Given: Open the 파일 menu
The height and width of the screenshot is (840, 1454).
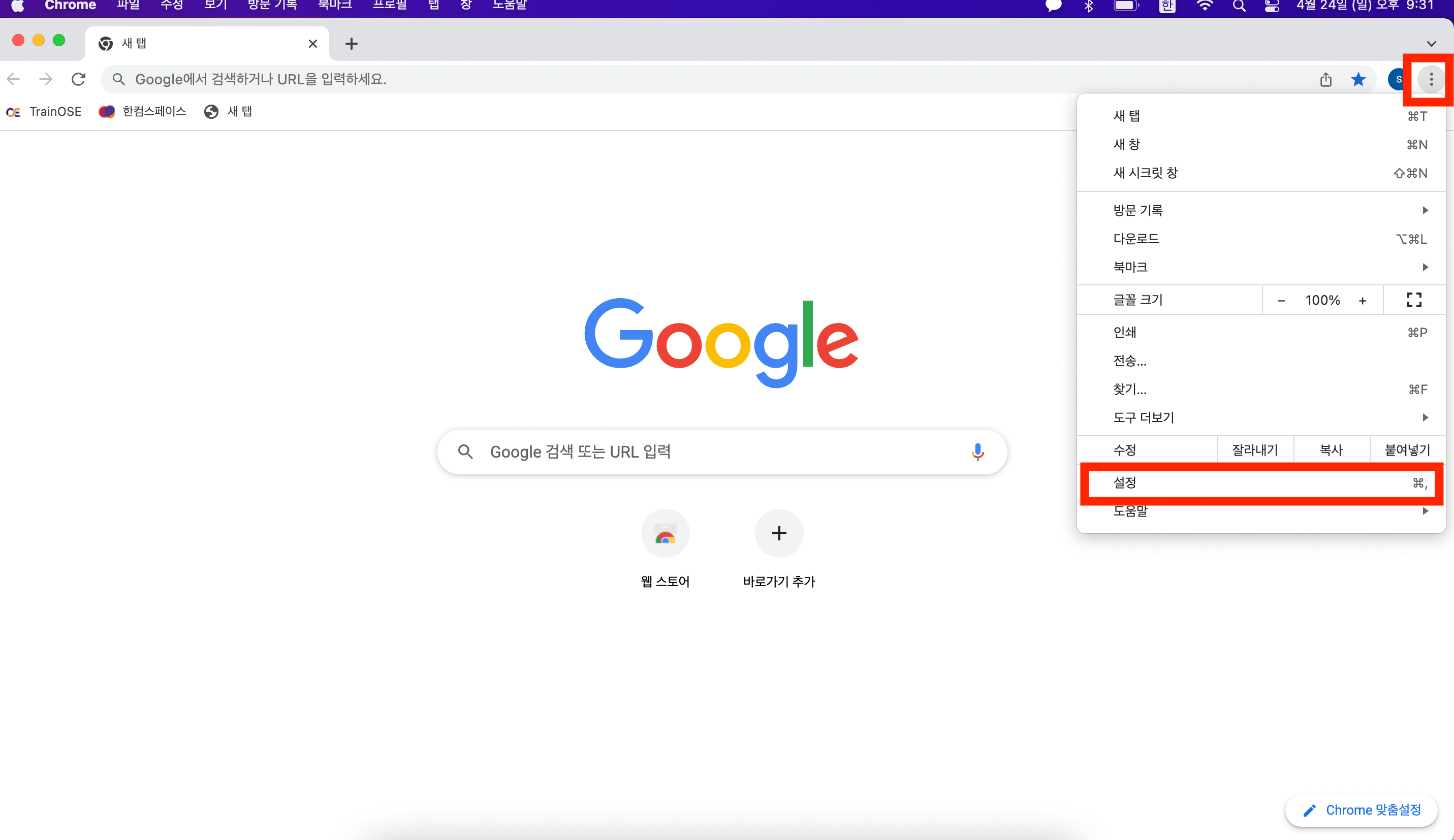Looking at the screenshot, I should (128, 5).
